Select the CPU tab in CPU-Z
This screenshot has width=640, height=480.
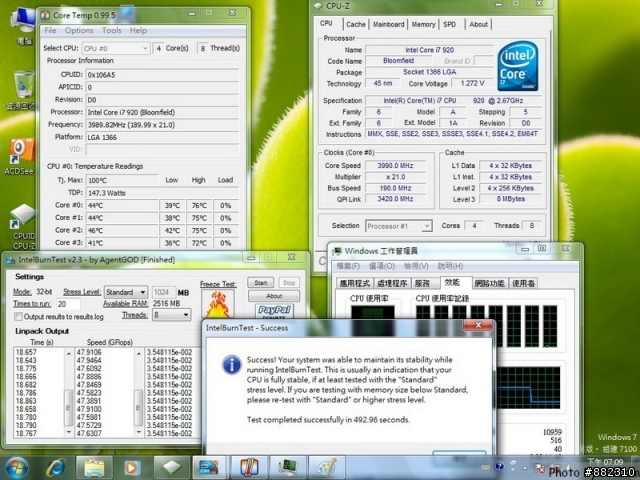(x=327, y=23)
